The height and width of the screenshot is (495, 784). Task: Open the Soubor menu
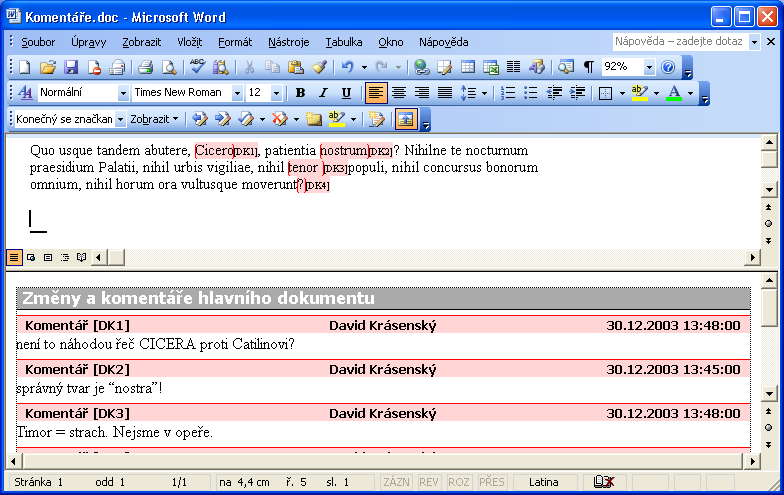(38, 42)
